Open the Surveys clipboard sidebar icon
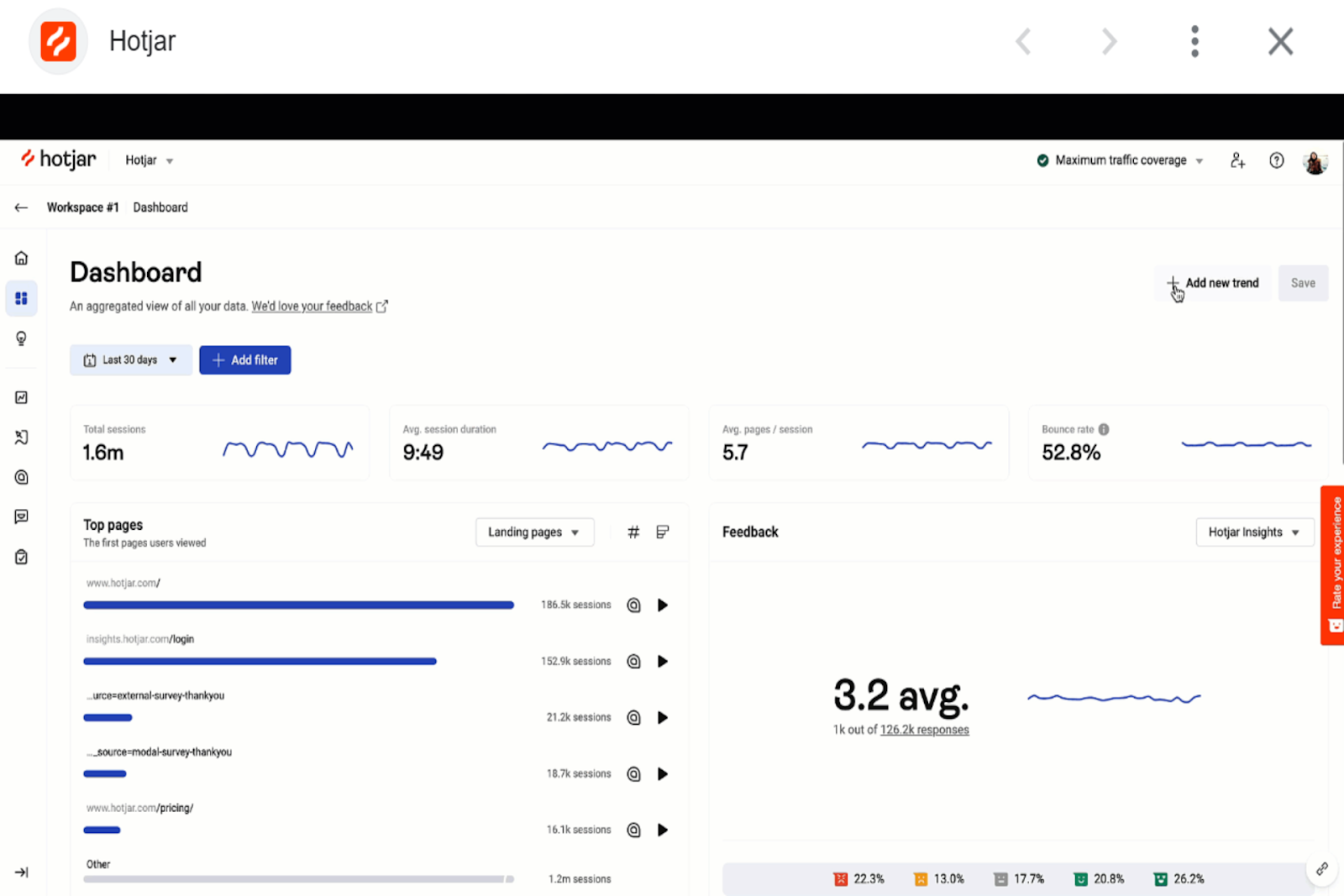 pos(22,557)
